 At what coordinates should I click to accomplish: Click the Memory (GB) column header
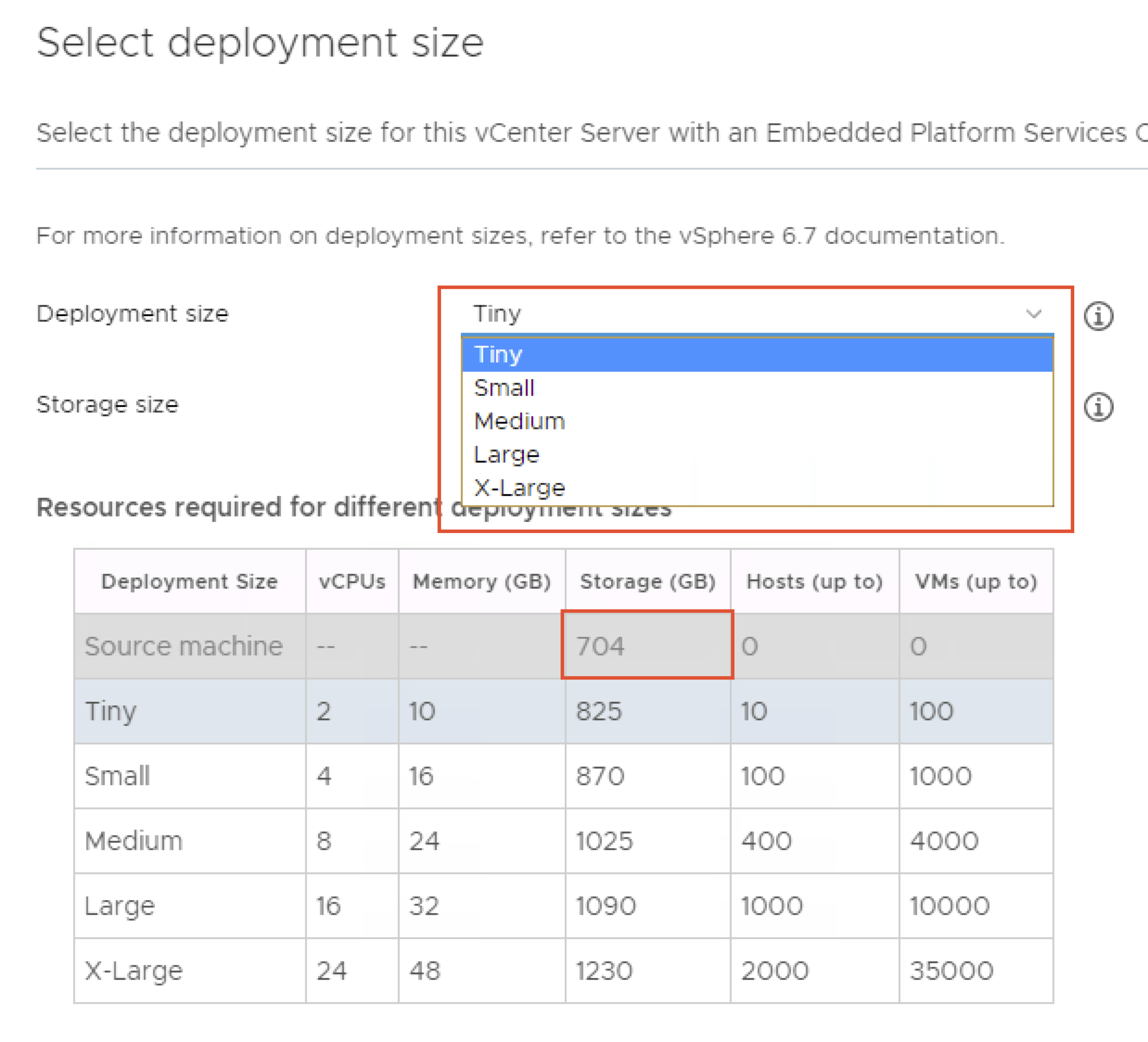(x=482, y=581)
